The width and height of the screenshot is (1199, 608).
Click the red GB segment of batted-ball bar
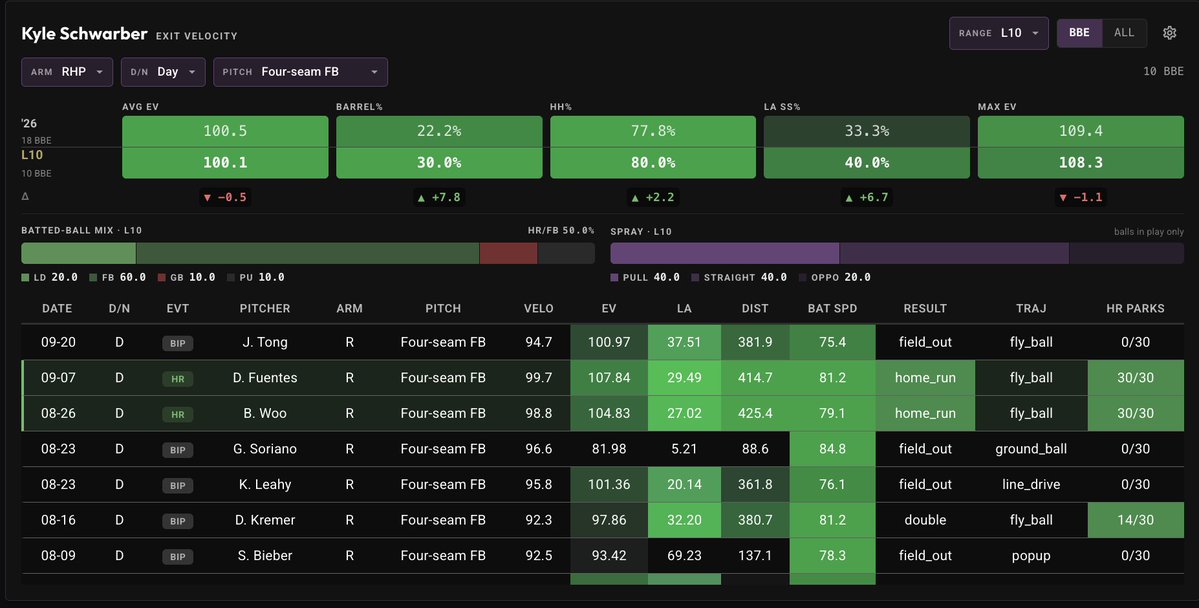509,253
